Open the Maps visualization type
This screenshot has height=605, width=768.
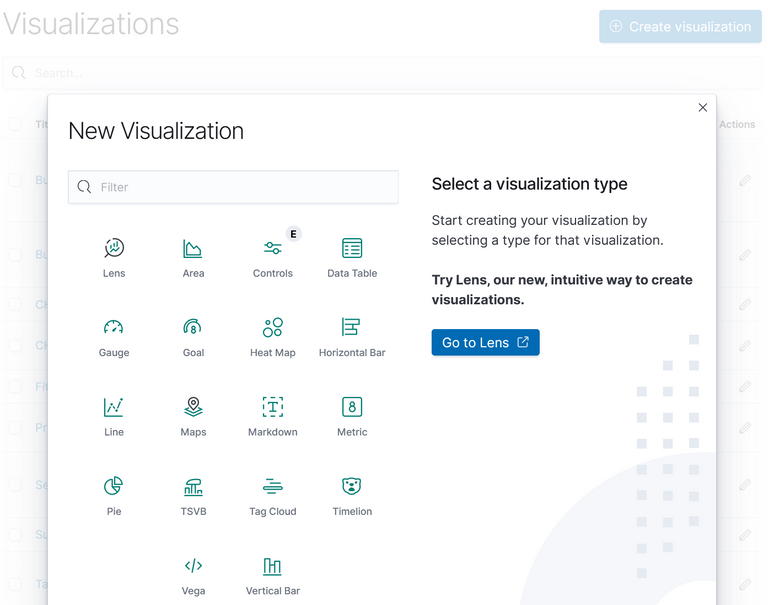point(193,416)
